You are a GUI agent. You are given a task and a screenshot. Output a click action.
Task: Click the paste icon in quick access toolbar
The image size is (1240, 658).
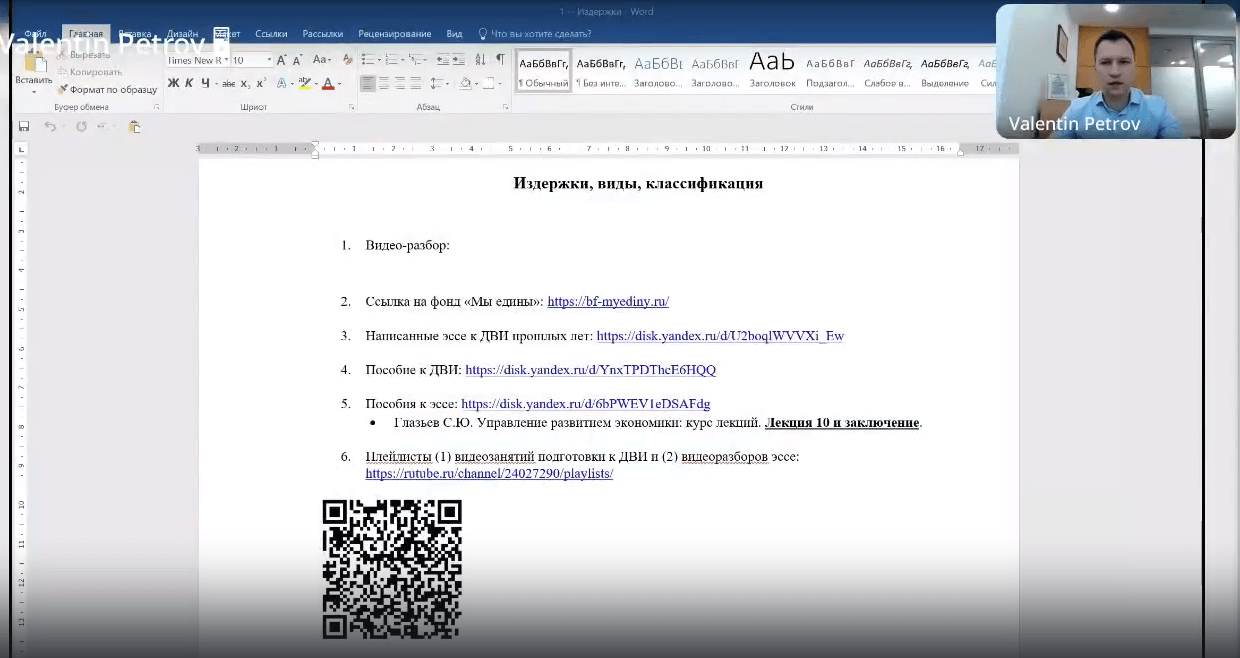(x=135, y=127)
